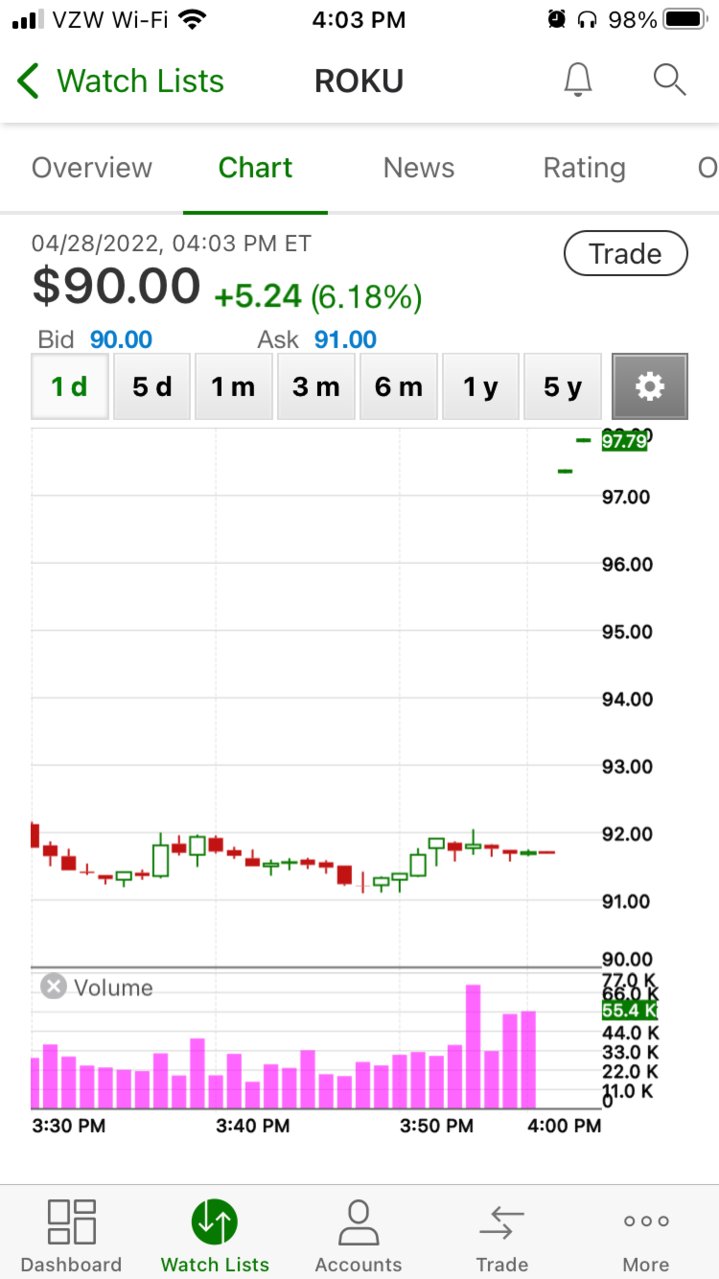
Task: Select the 1 y chart range
Action: [x=480, y=386]
